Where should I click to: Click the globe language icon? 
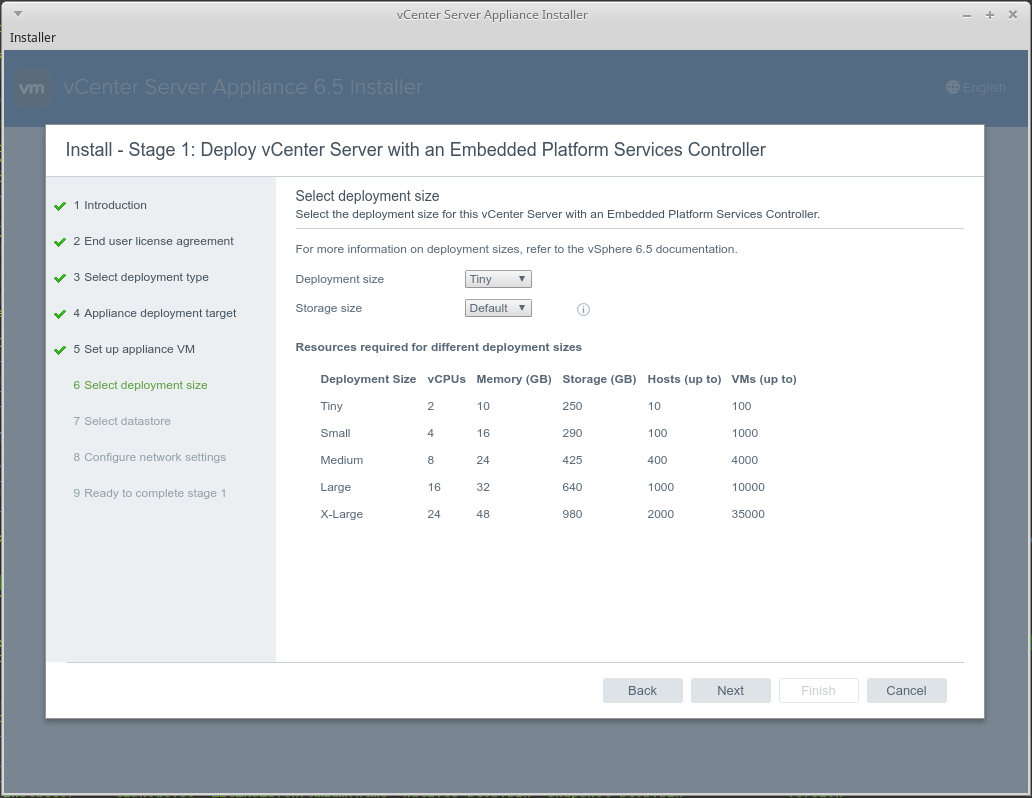[953, 87]
